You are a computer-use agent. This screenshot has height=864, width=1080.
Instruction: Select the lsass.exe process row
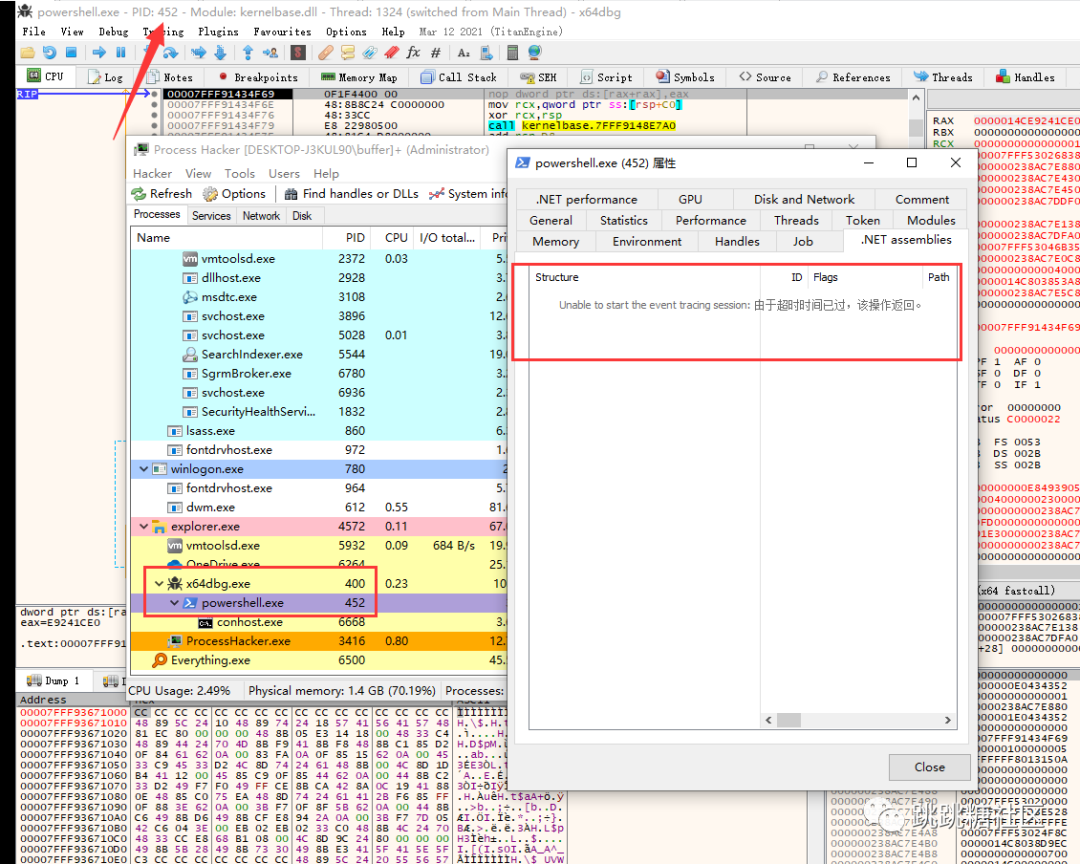point(318,431)
